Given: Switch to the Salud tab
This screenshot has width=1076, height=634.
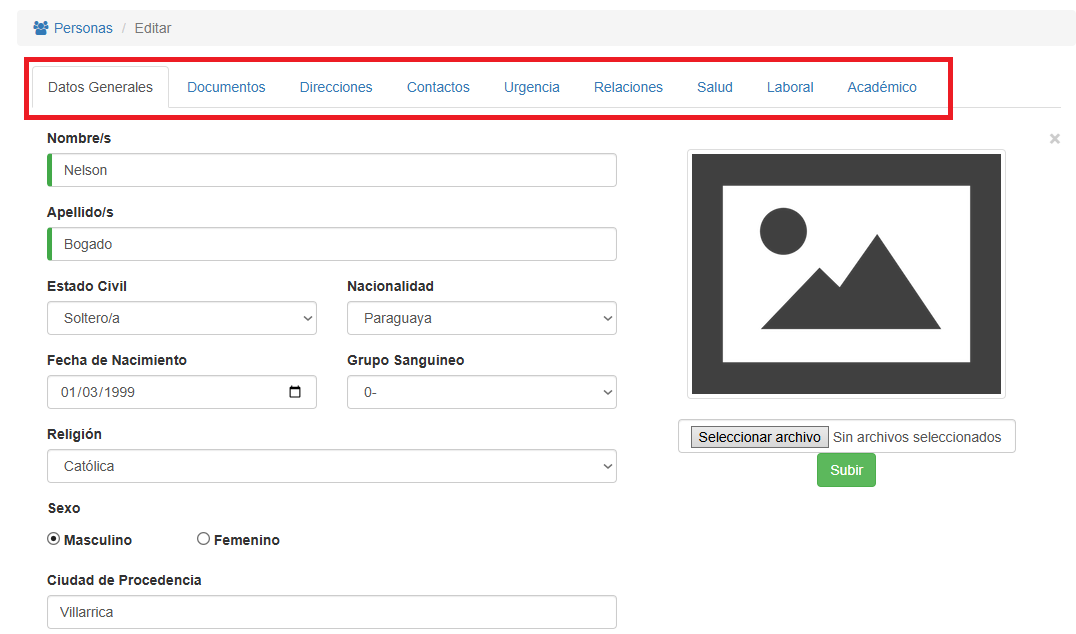Looking at the screenshot, I should click(715, 87).
